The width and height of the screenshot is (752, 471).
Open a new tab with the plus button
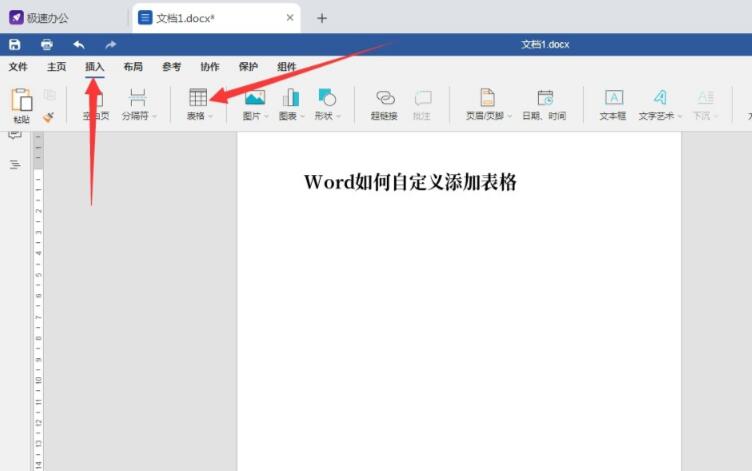click(x=322, y=18)
